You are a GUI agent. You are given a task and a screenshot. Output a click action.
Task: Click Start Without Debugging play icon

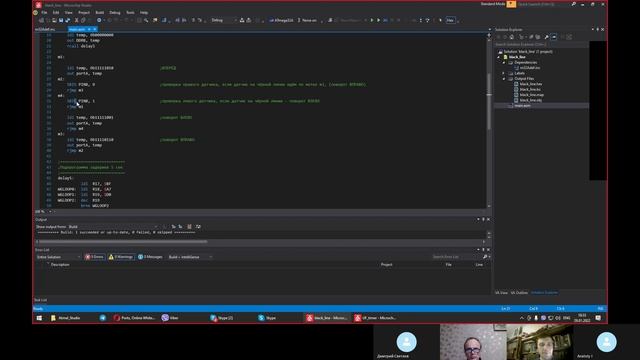pyautogui.click(x=378, y=20)
